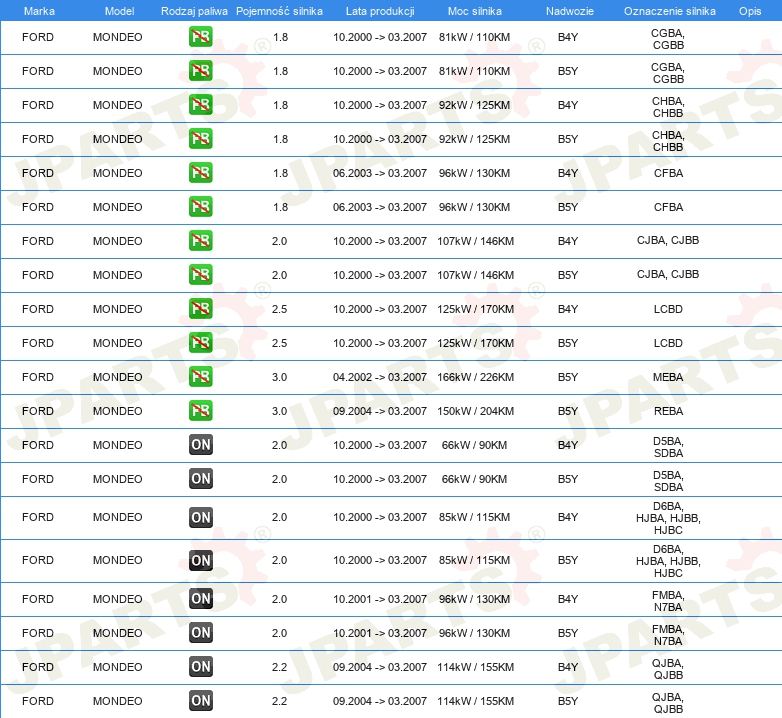Click the Moc silnika column header
This screenshot has width=782, height=718.
(x=475, y=11)
